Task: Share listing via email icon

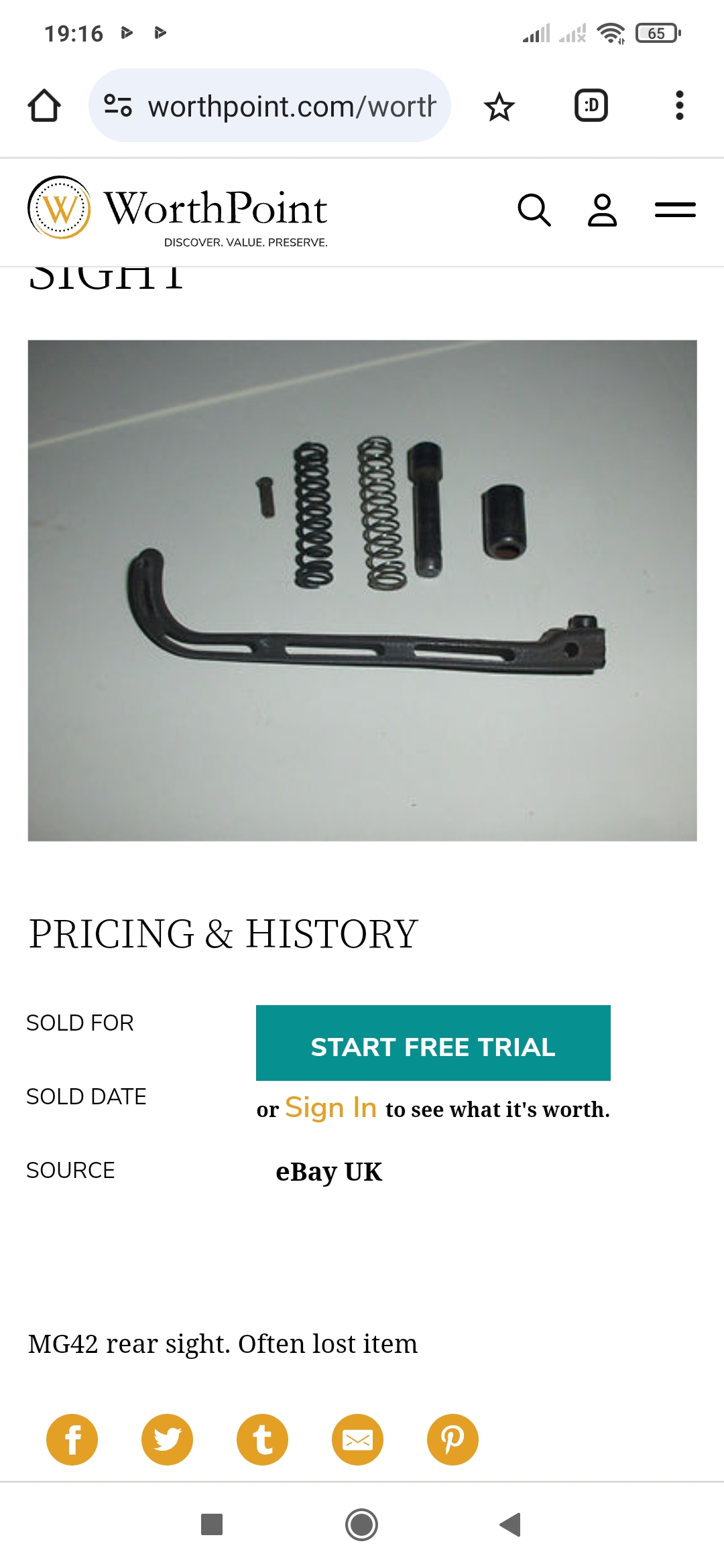Action: (357, 1439)
